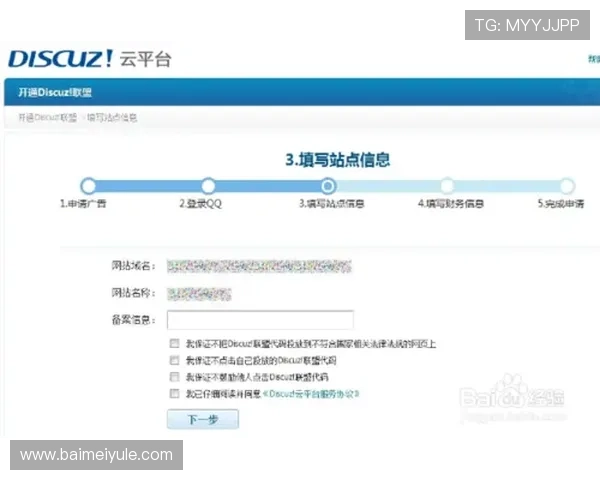
Task: Click step 5 完成申请 circle marker
Action: [567, 186]
